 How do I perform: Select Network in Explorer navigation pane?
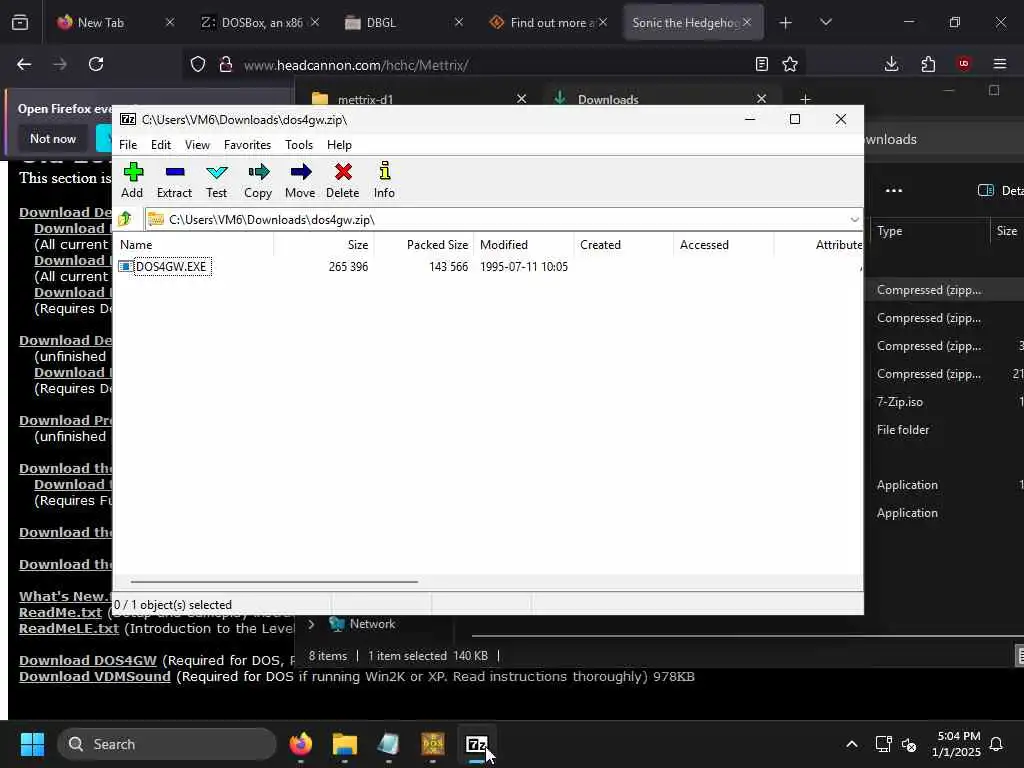[372, 624]
